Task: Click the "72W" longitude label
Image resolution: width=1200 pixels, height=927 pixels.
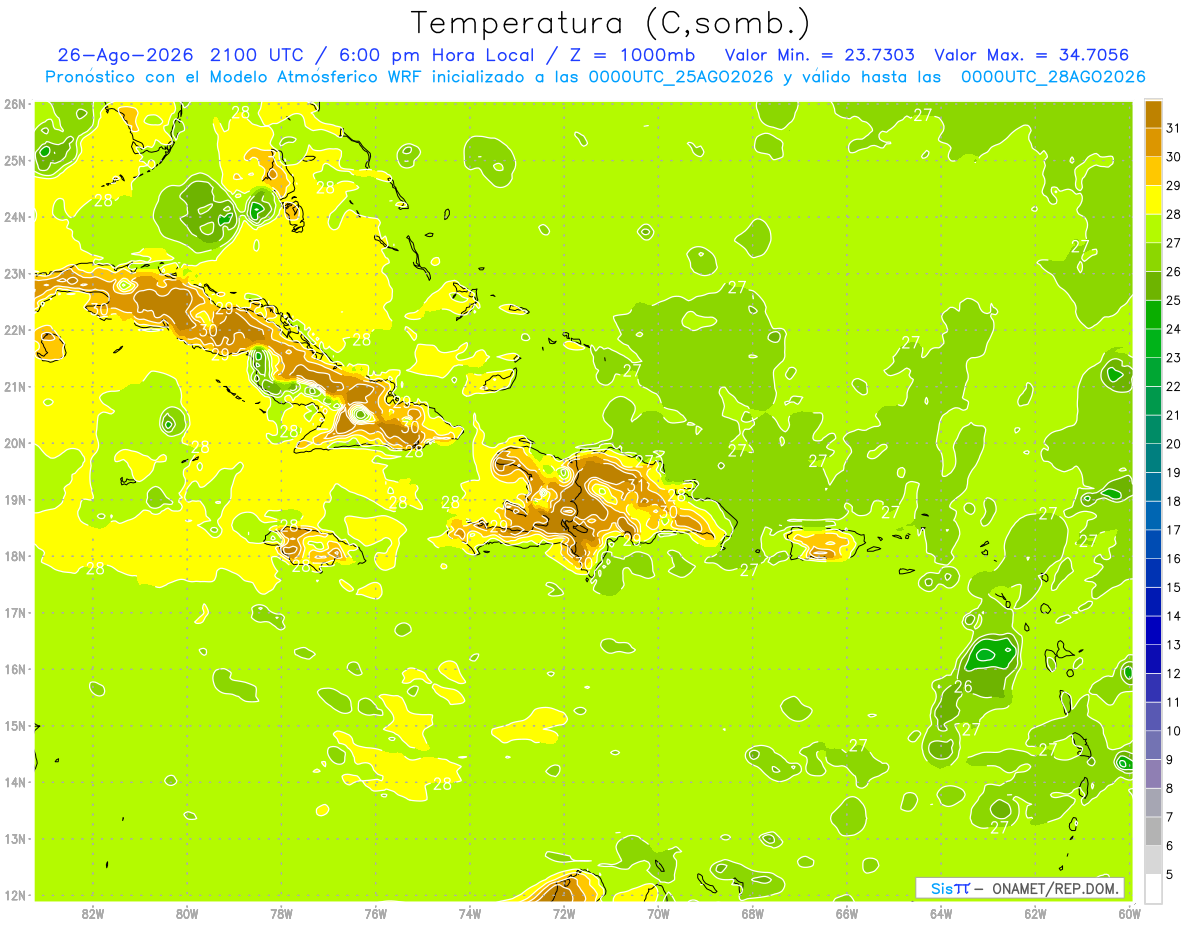Action: 564,913
